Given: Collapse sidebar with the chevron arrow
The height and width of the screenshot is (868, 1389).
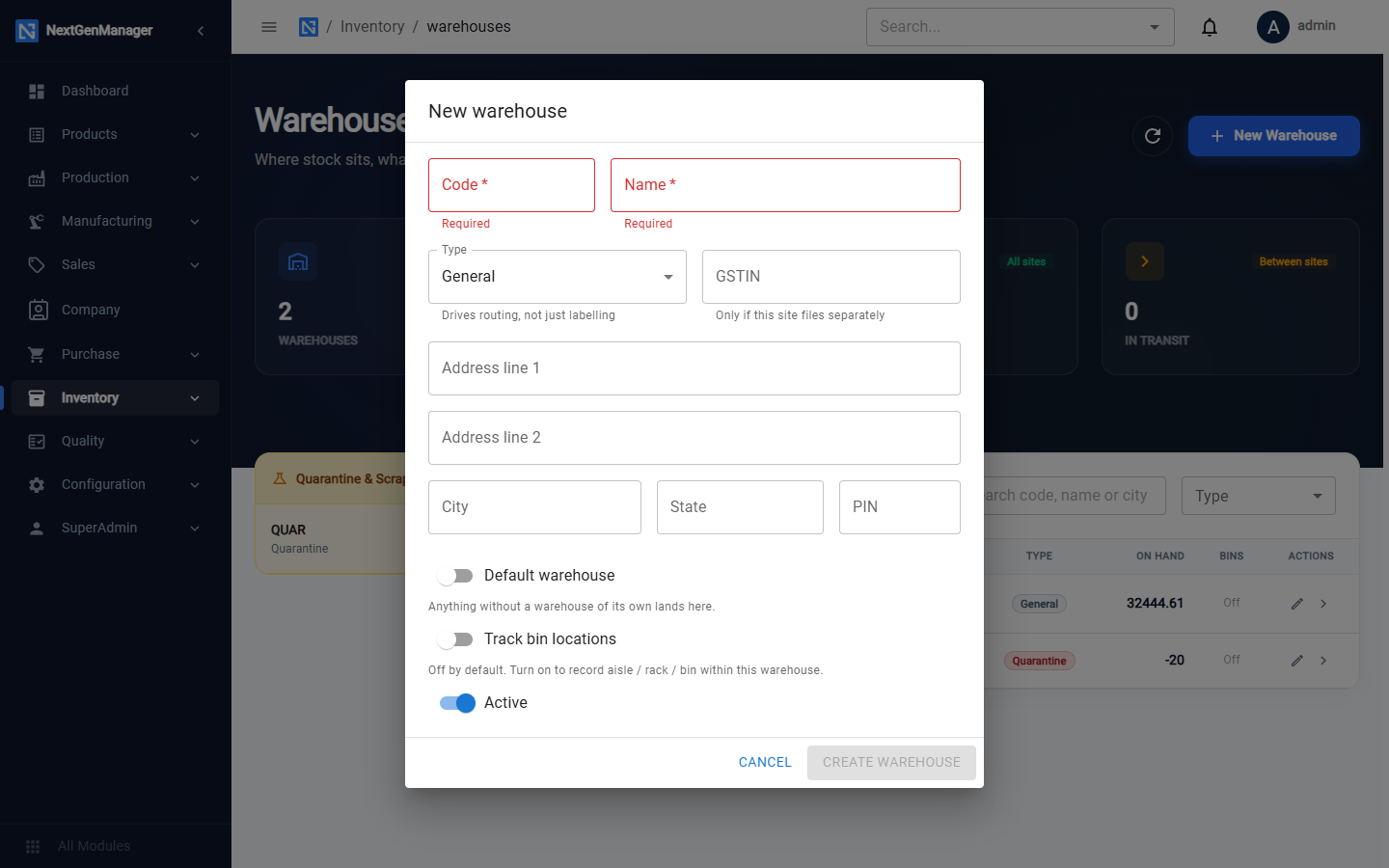Looking at the screenshot, I should pyautogui.click(x=201, y=31).
